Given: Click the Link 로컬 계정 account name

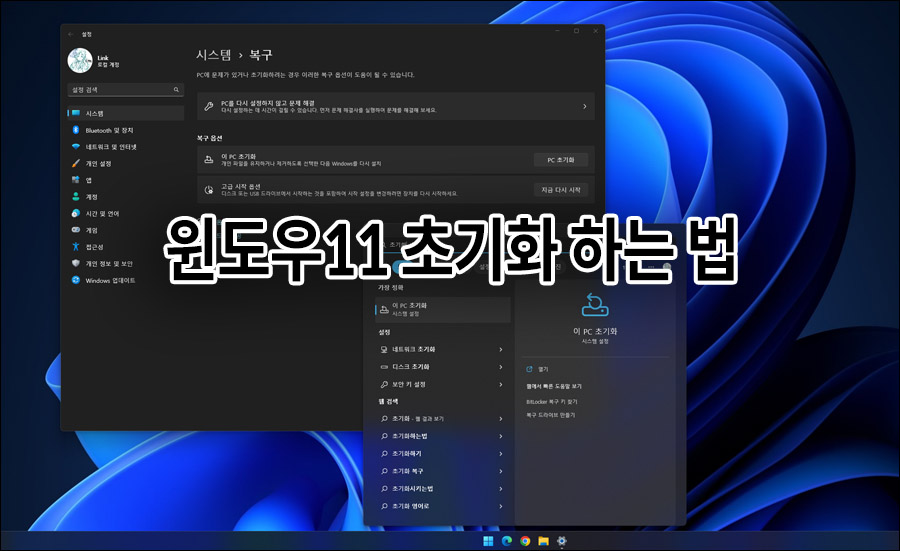Looking at the screenshot, I should click(108, 61).
